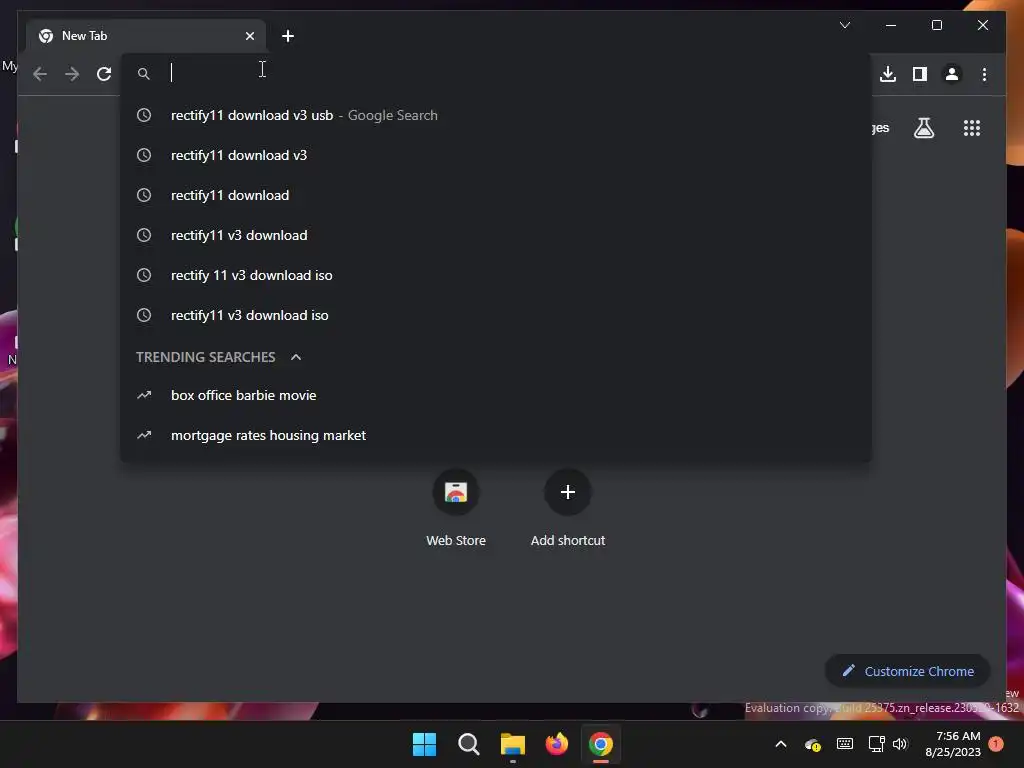Open the volume speaker tray icon
The image size is (1024, 768).
point(900,744)
